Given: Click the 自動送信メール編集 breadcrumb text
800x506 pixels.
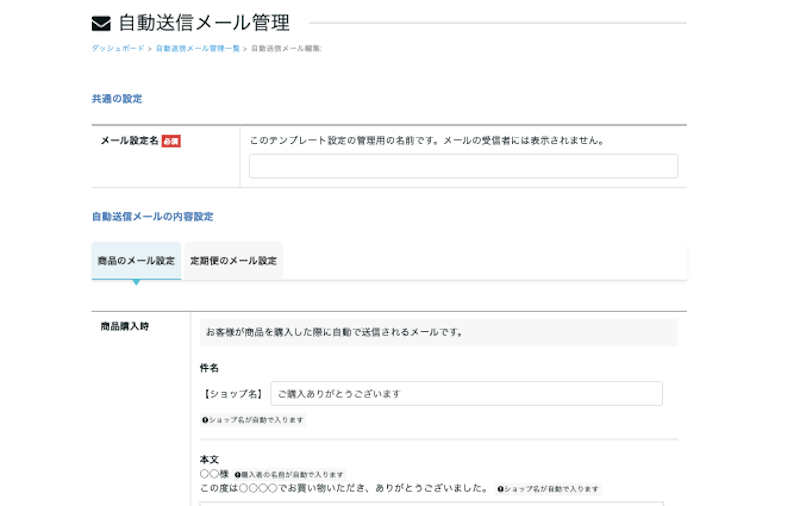Looking at the screenshot, I should click(x=286, y=48).
